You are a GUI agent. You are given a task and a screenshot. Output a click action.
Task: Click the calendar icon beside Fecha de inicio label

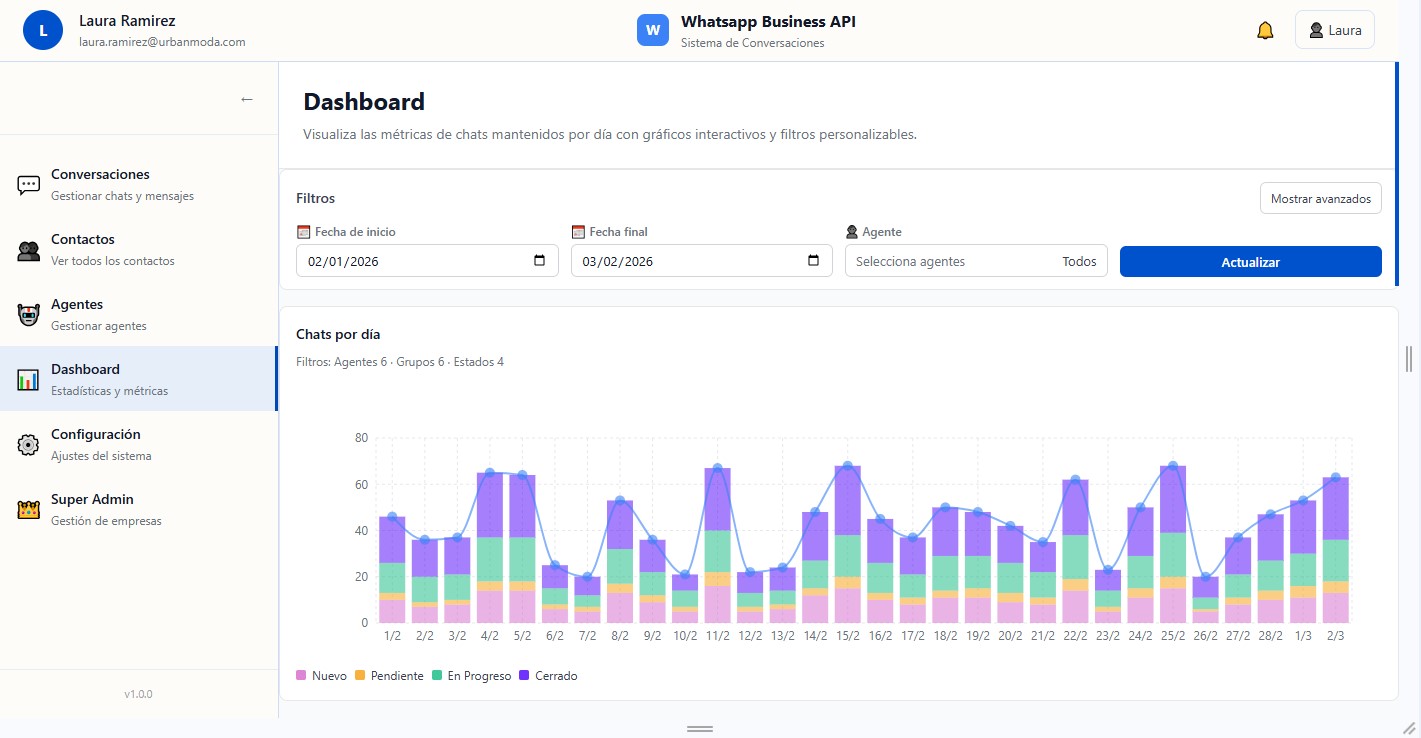click(304, 232)
